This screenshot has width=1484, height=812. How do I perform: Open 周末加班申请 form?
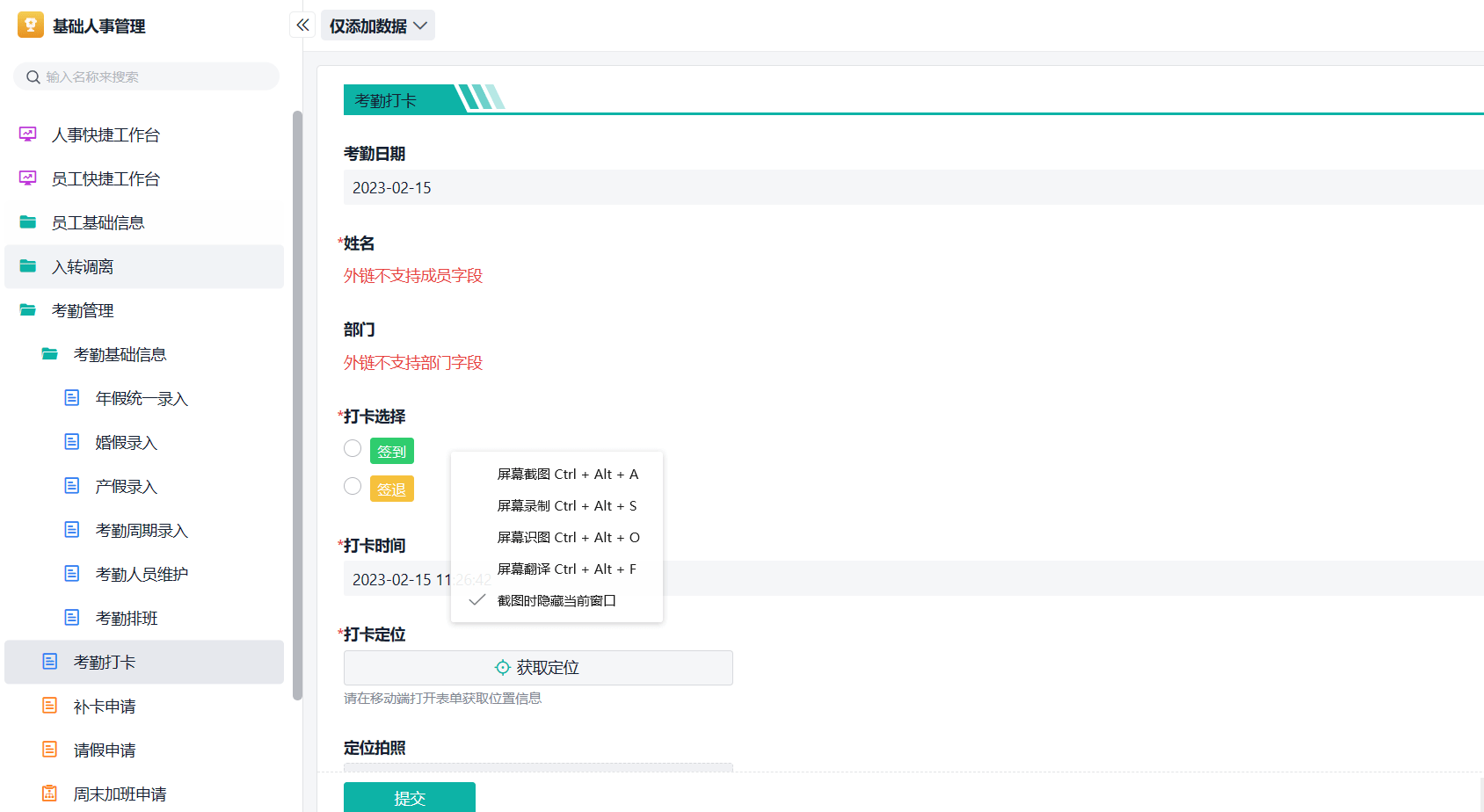144,794
